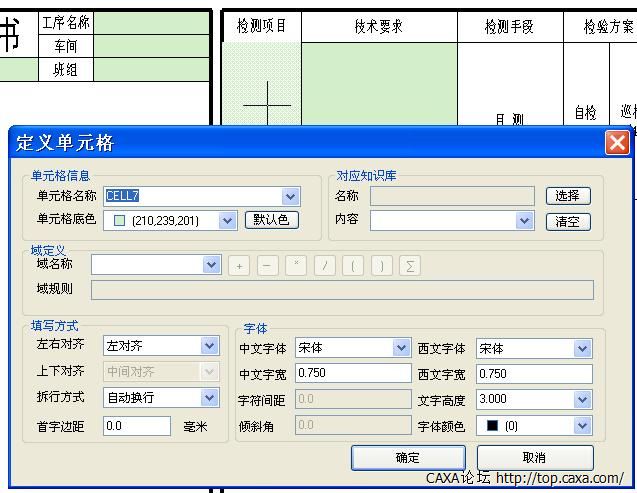Open the 单元格名称 dropdown showing CELL7
637x493 pixels.
click(x=290, y=197)
